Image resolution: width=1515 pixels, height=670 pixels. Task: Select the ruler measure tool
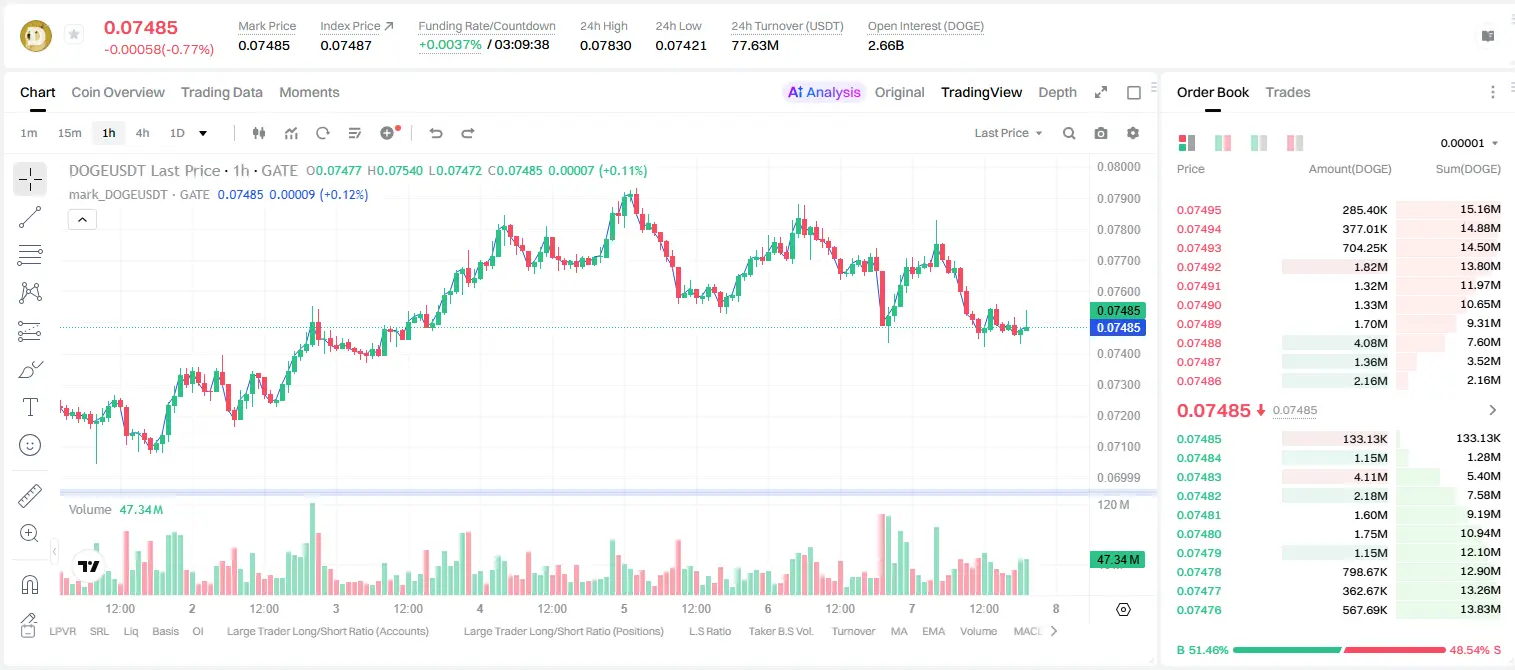click(x=30, y=496)
